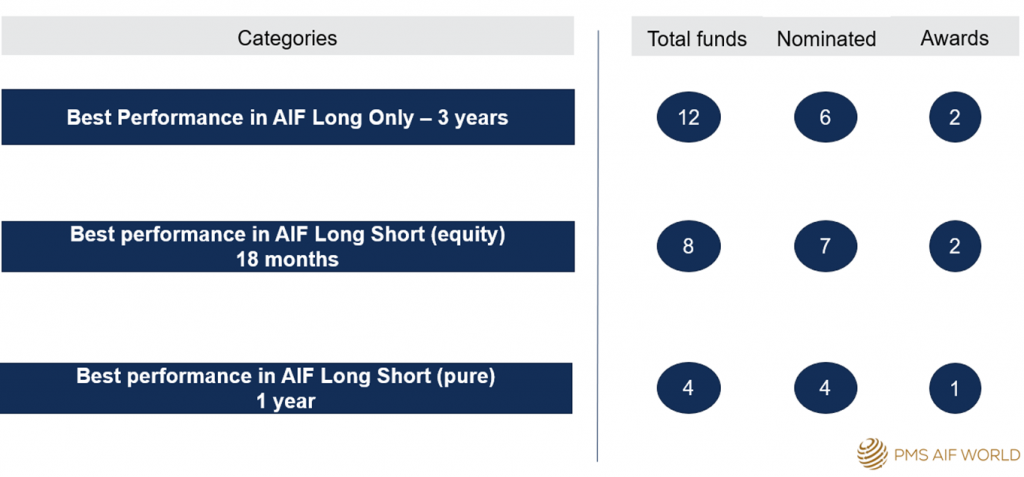Click the PMS AIF WORLD globe logo
Viewport: 1024px width, 477px height.
coord(872,454)
